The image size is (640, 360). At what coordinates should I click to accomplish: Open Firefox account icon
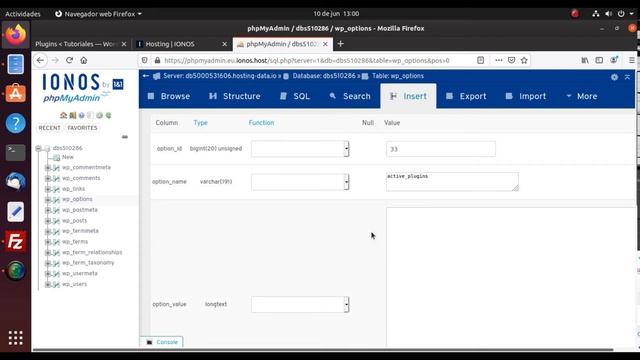[613, 60]
